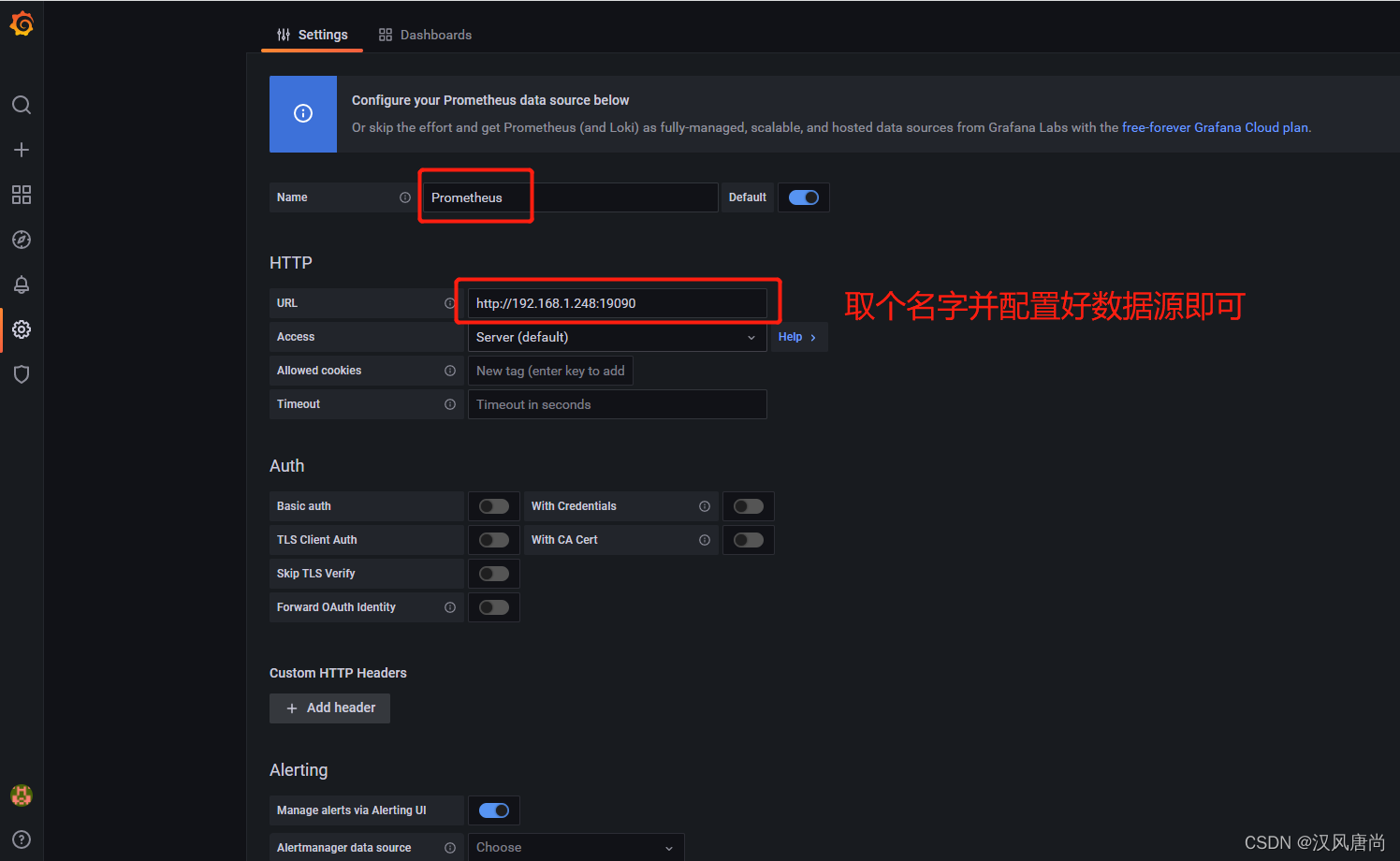Click info icon beside With Credentials
This screenshot has height=861, width=1400.
click(x=705, y=506)
